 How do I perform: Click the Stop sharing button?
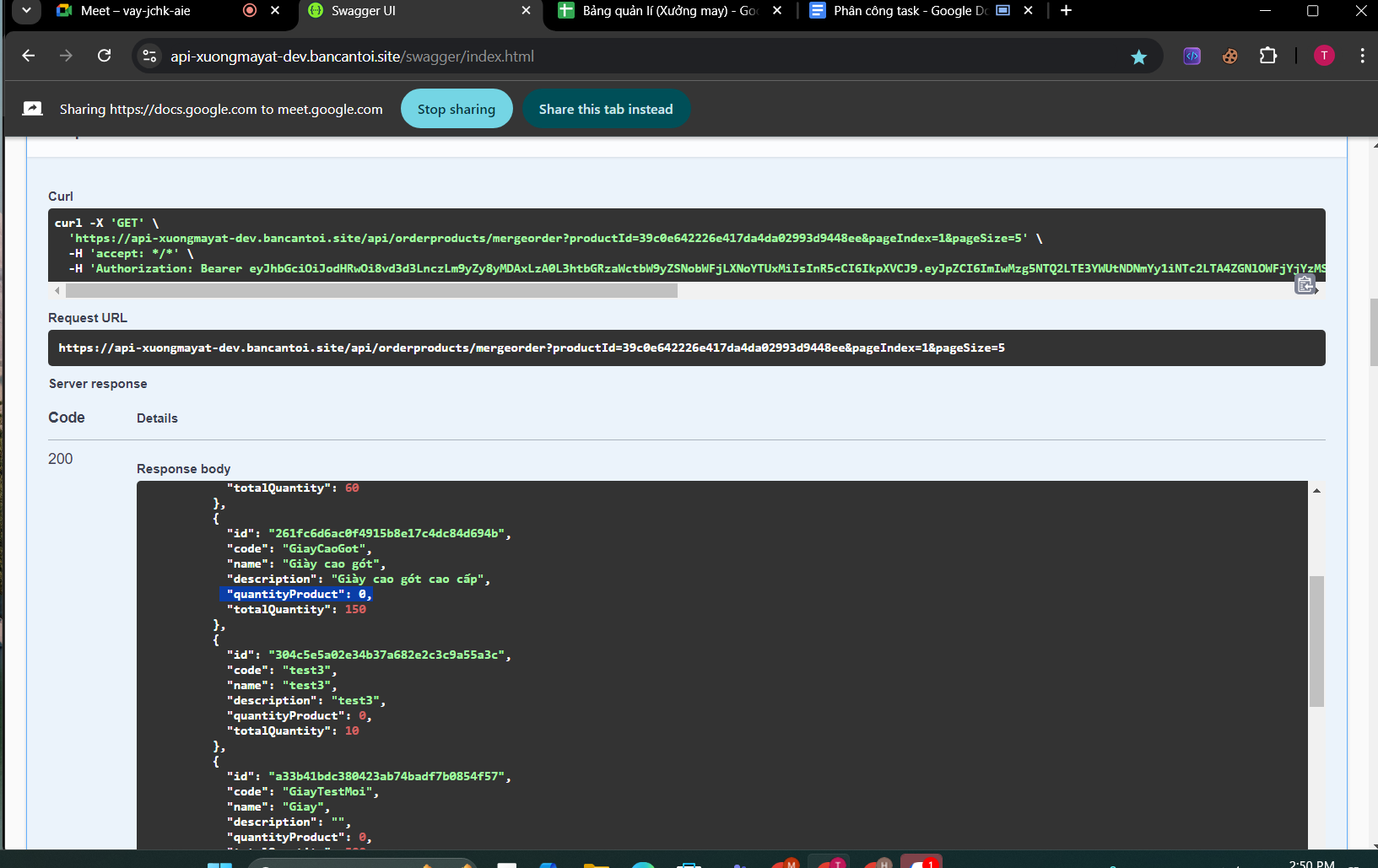456,110
